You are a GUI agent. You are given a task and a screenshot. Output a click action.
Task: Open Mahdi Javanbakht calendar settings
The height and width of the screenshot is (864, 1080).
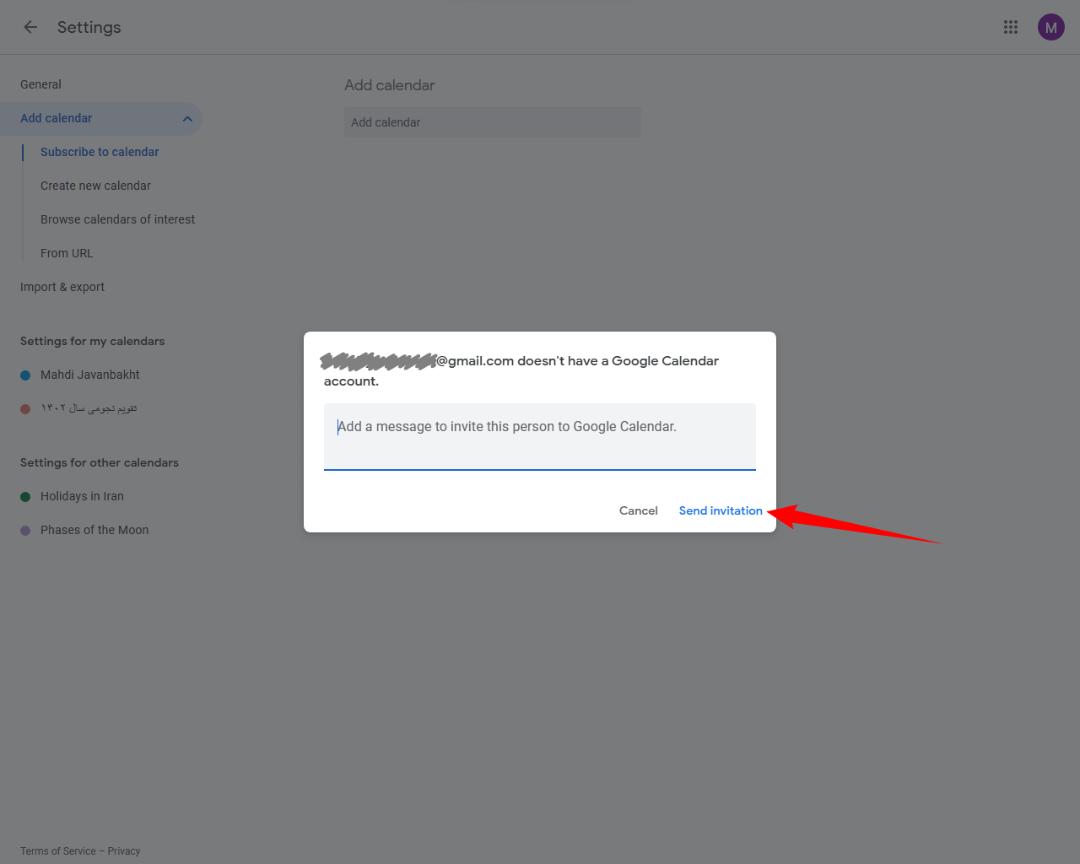click(x=90, y=375)
